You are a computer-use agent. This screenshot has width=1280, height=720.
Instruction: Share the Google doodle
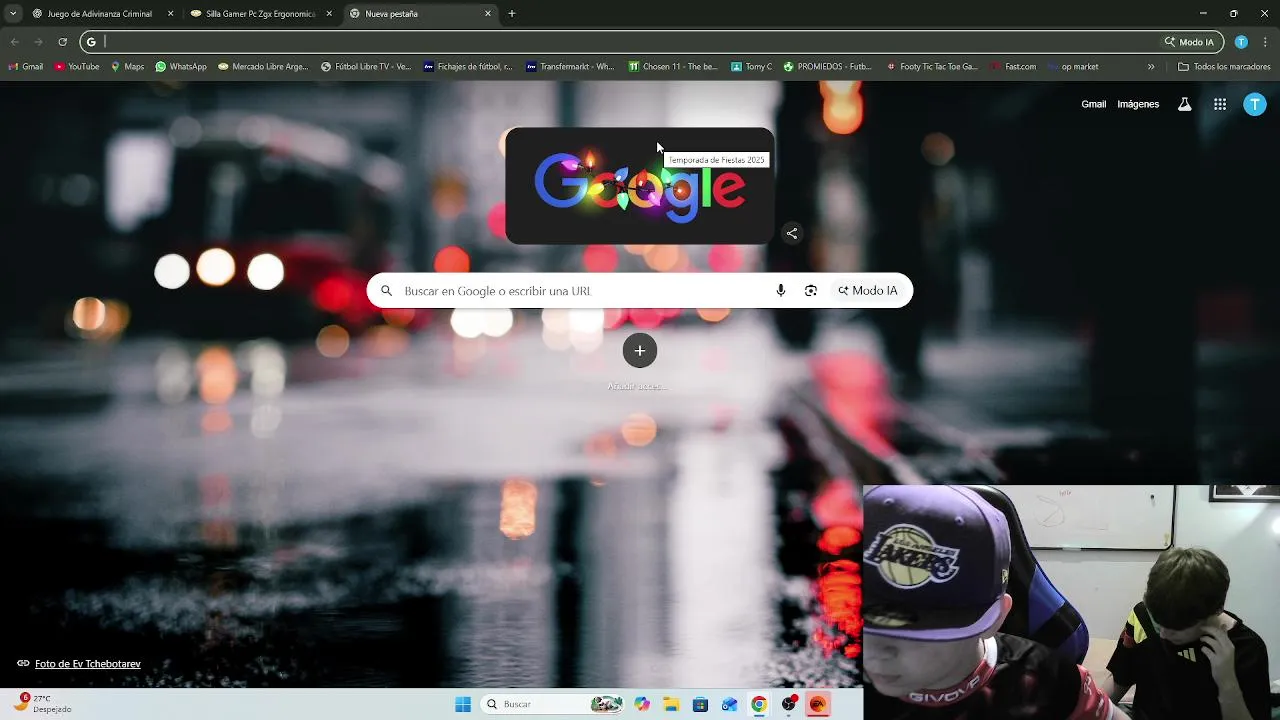tap(792, 233)
